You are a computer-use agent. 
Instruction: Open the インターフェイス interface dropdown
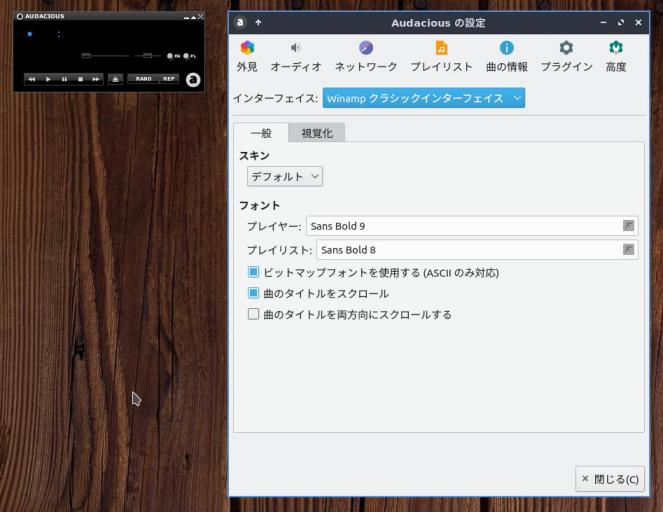click(424, 98)
